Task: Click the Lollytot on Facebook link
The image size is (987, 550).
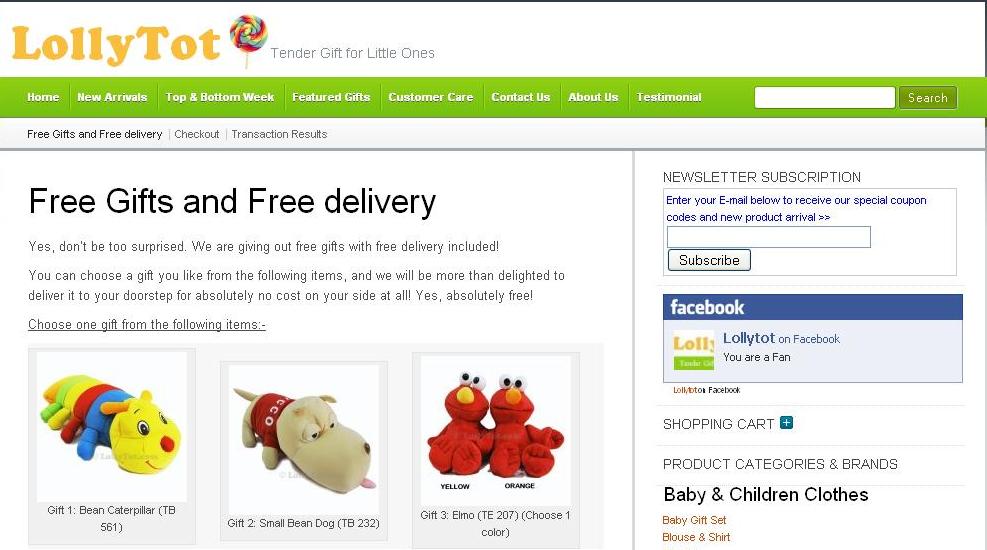Action: click(x=781, y=339)
